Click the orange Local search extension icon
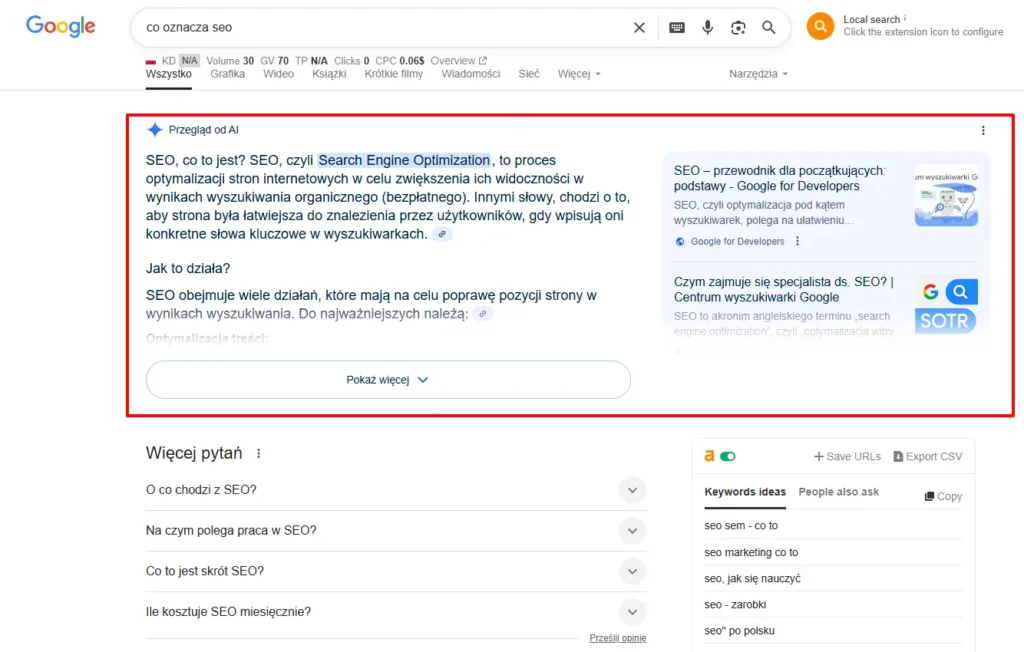This screenshot has width=1024, height=652. (820, 26)
